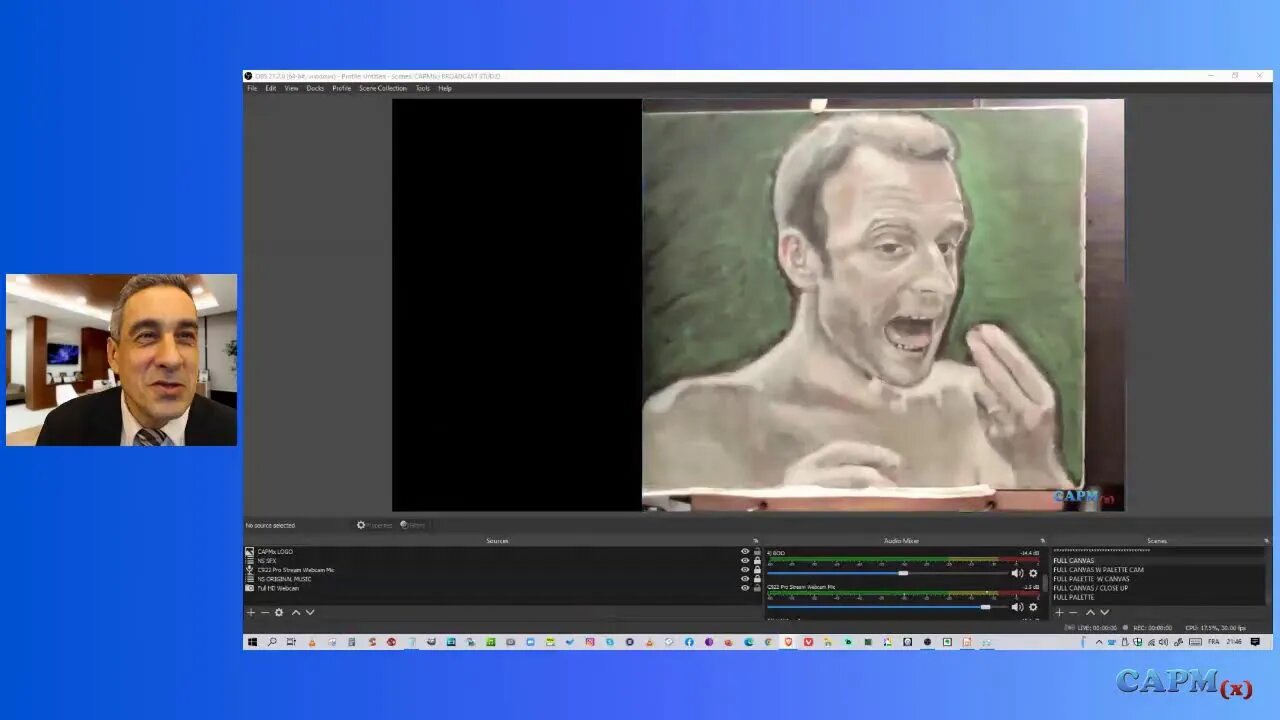Open C922 Webcam Mic mixer settings gear
This screenshot has height=720, width=1280.
(x=1033, y=607)
